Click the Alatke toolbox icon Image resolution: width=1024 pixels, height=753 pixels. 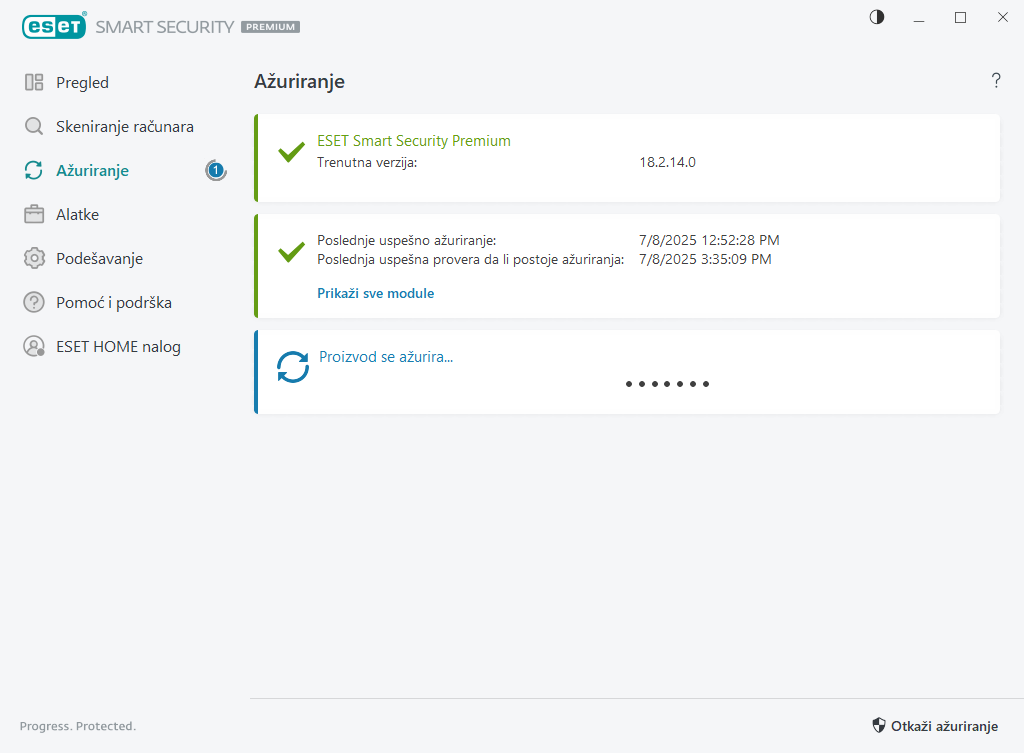pyautogui.click(x=34, y=215)
